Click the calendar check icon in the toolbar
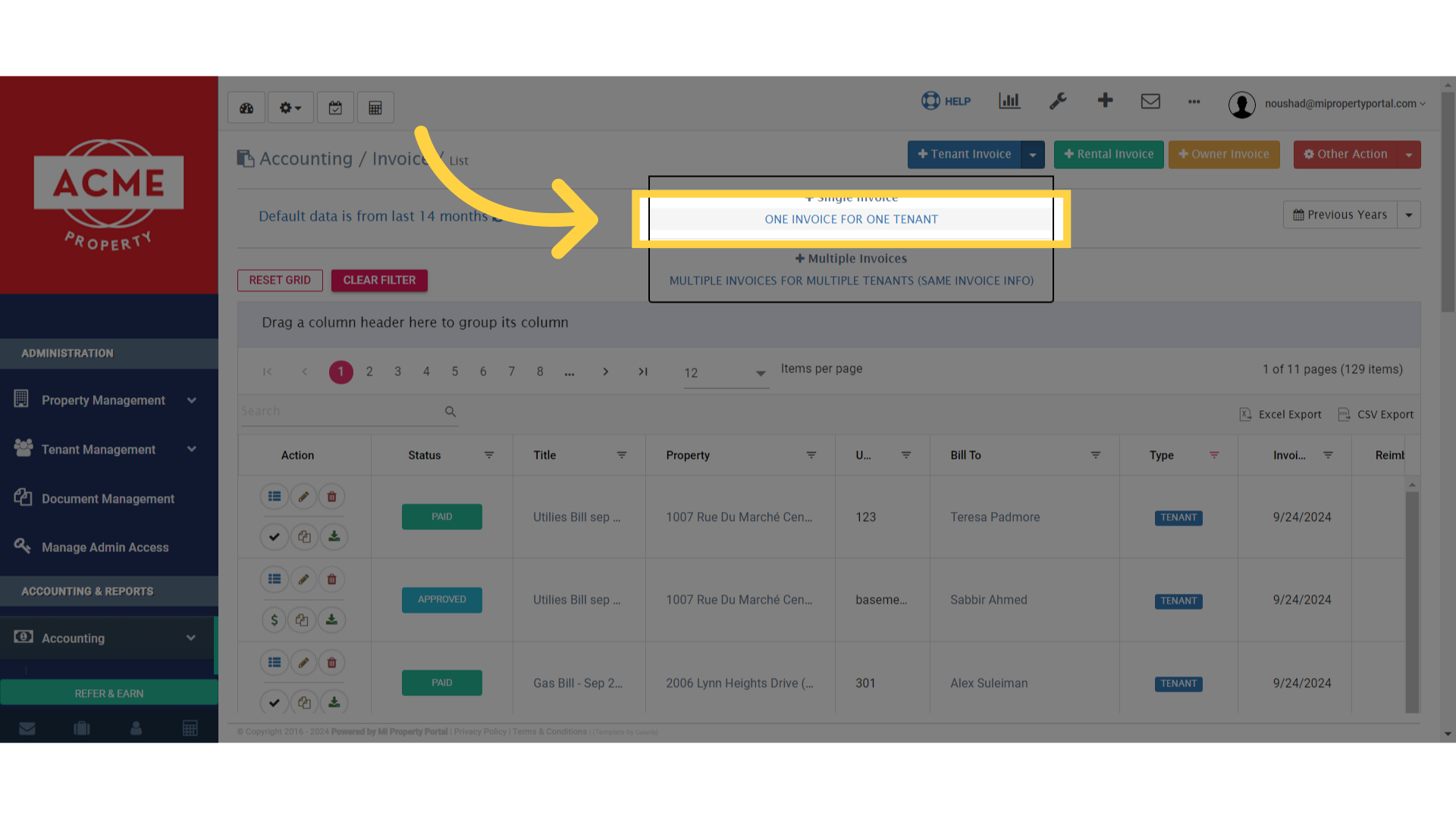Viewport: 1456px width, 819px height. coord(335,108)
